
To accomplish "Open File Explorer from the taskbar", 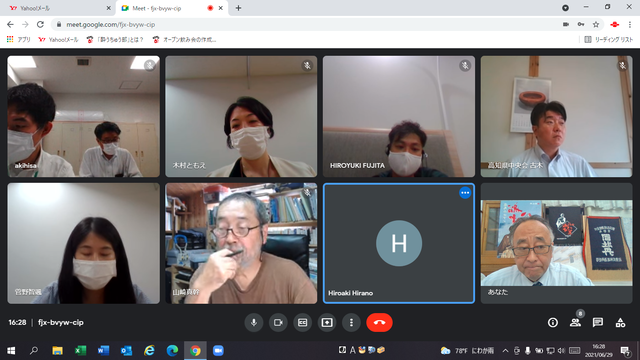I will 57,351.
